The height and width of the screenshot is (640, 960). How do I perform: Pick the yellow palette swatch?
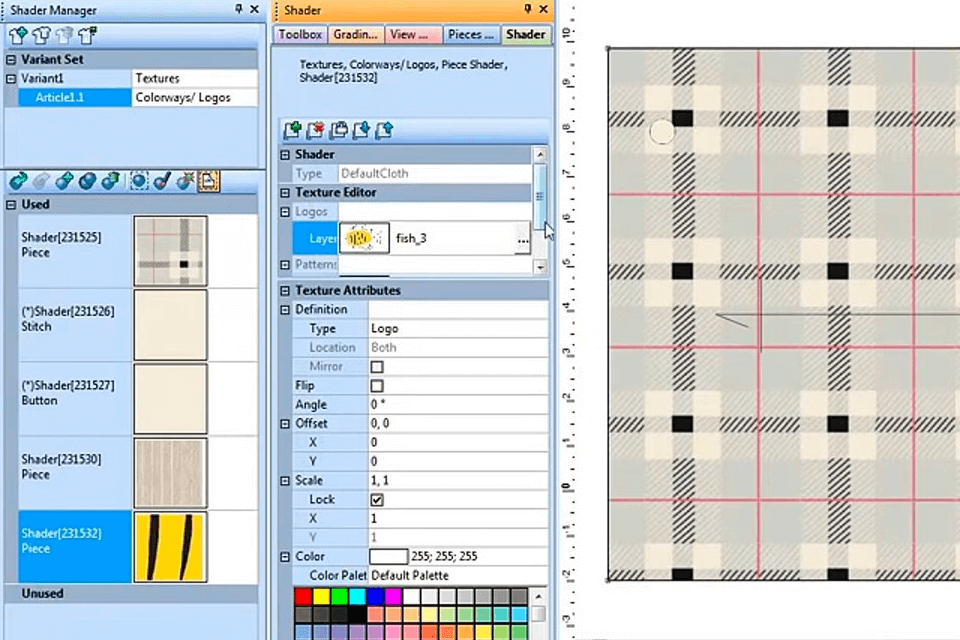[x=321, y=596]
